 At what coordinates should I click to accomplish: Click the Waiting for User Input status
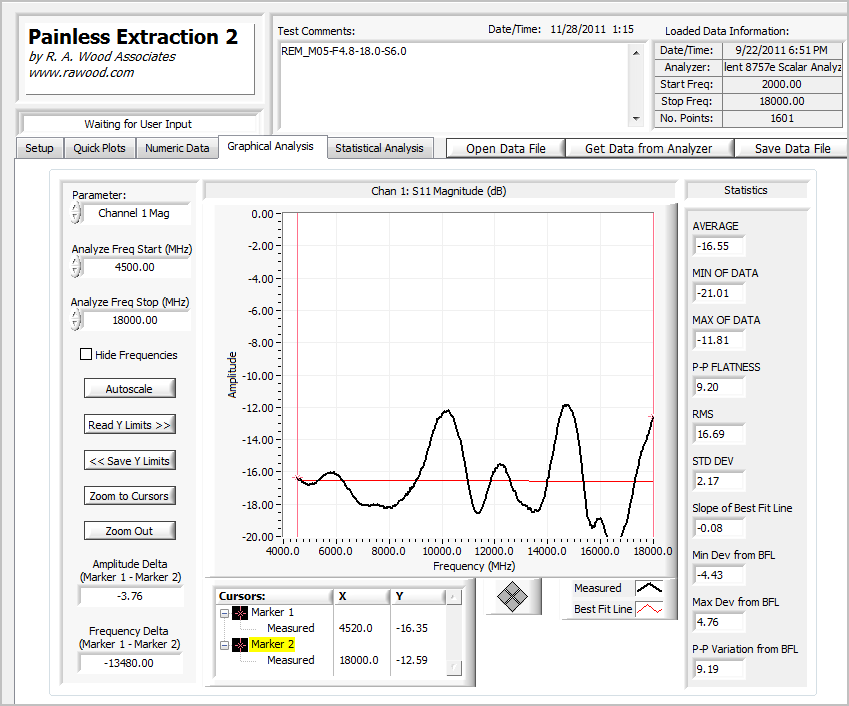click(138, 124)
